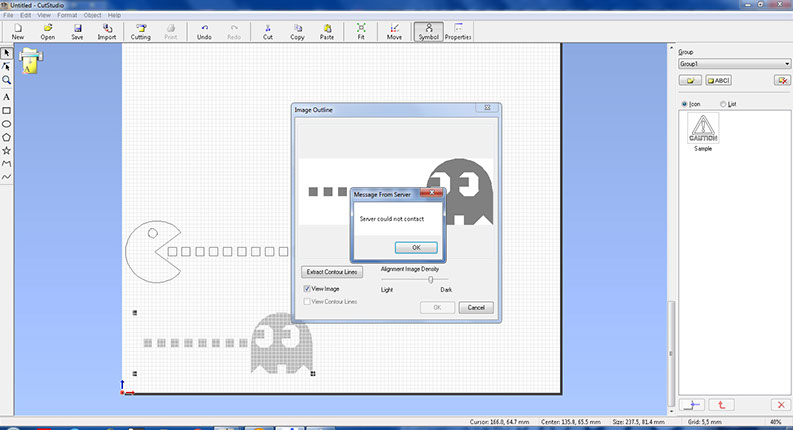Close the Image Outline dialog
The width and height of the screenshot is (793, 430).
[x=488, y=108]
